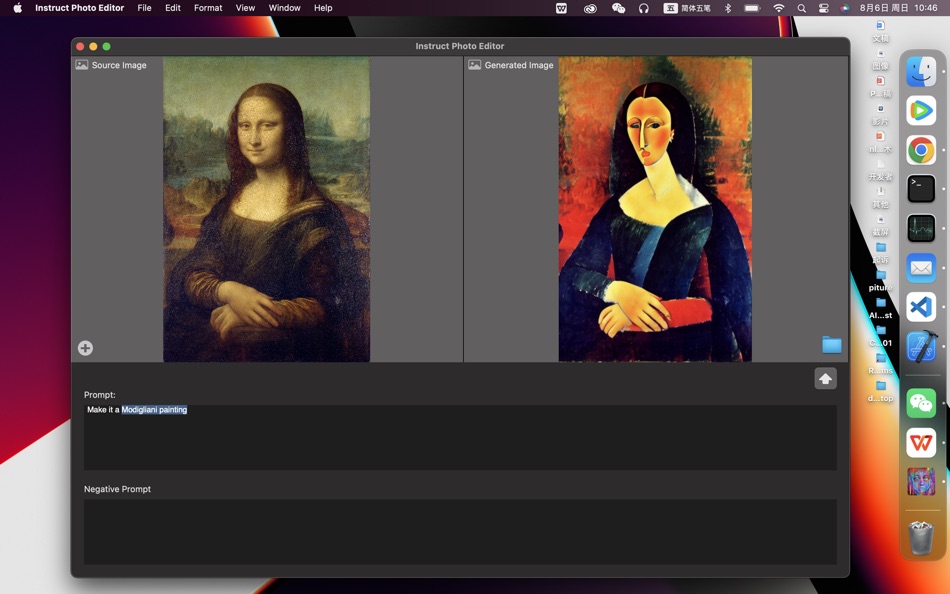Open the output folder icon
The image size is (950, 594).
pyautogui.click(x=831, y=344)
